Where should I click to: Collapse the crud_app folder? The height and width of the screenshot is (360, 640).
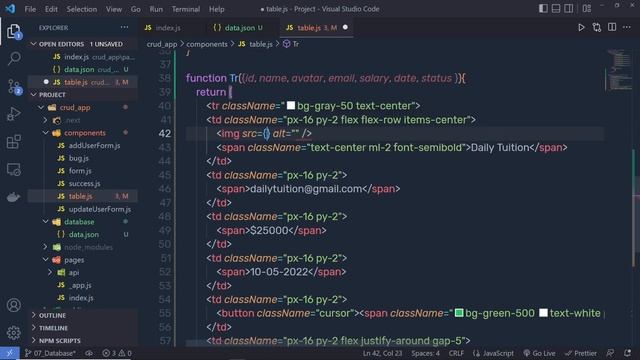pos(41,107)
